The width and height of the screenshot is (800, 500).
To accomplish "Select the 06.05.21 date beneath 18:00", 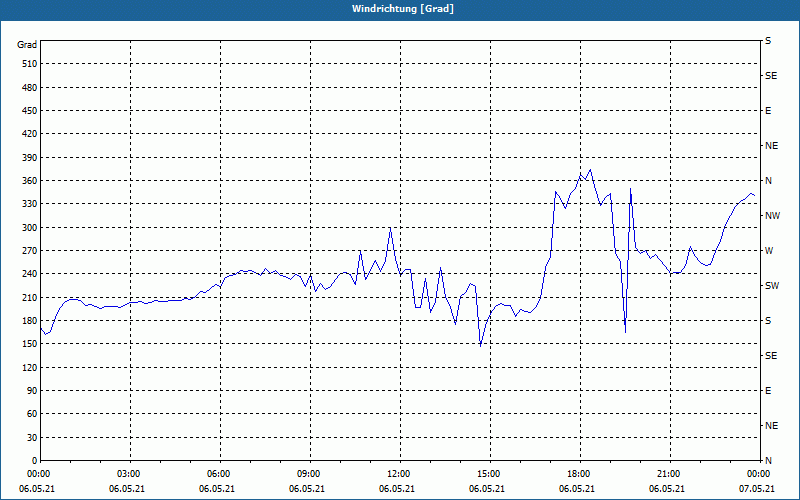I will (x=577, y=489).
